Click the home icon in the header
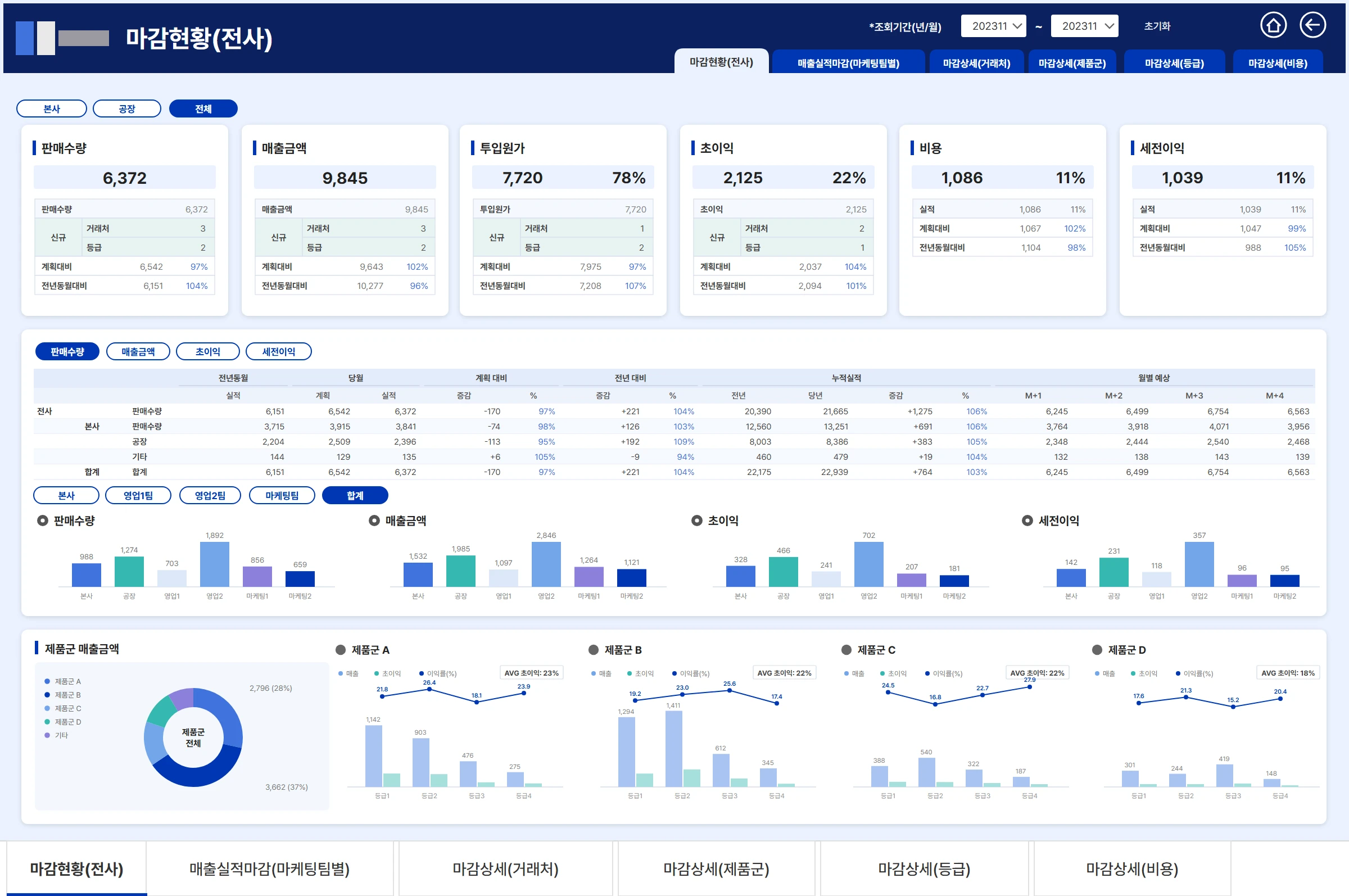 tap(1273, 26)
